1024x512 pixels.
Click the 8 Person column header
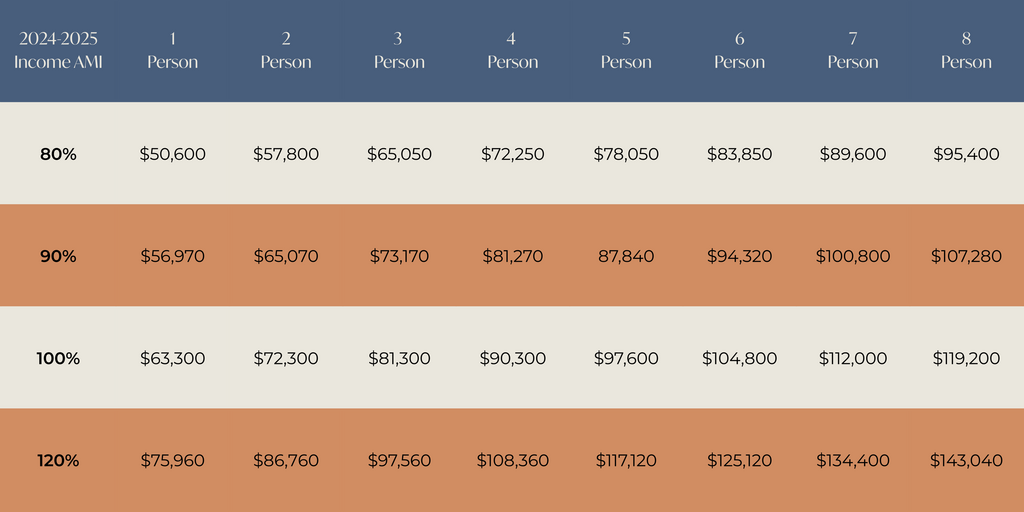coord(966,50)
